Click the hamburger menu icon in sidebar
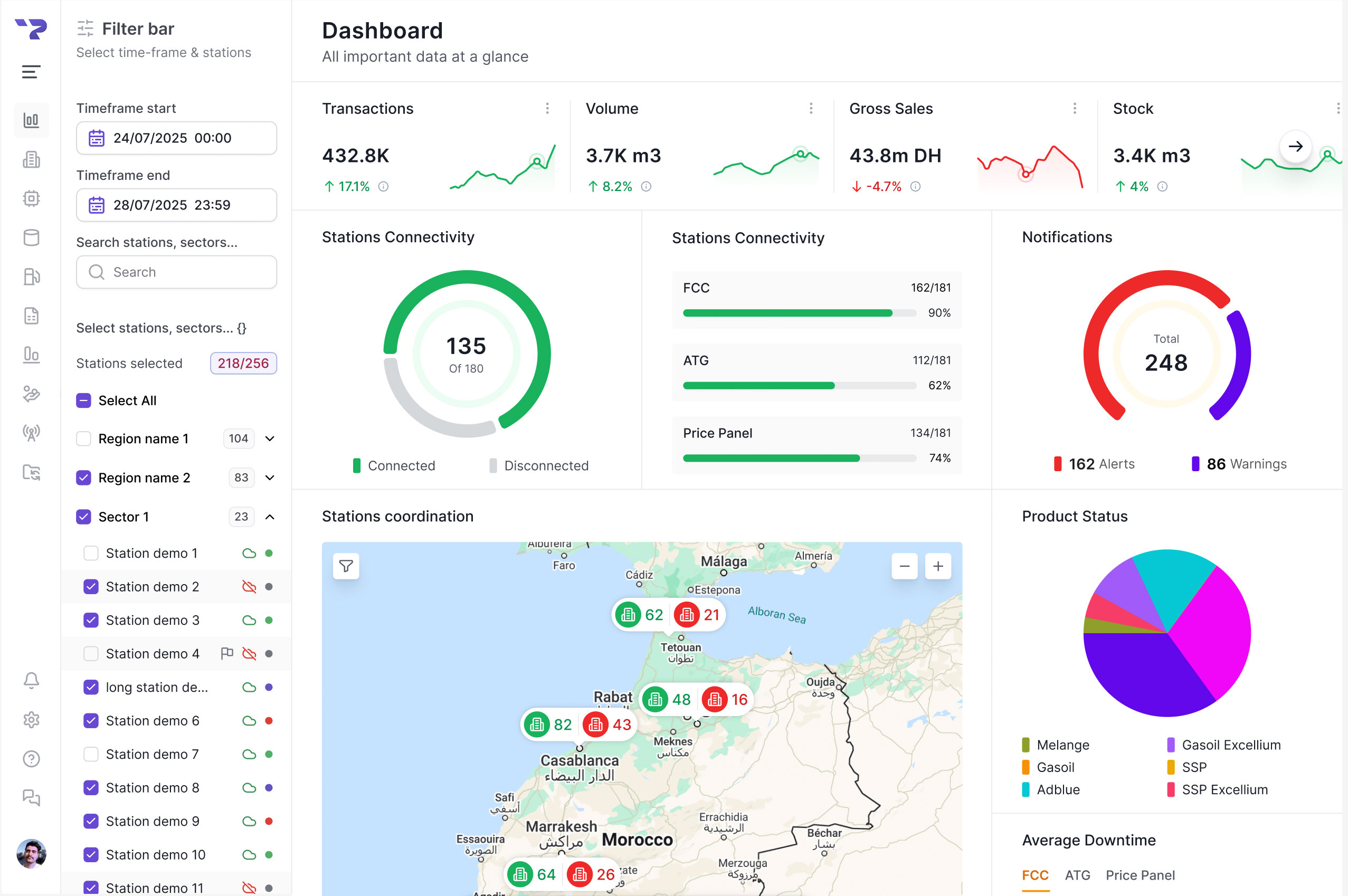Image resolution: width=1348 pixels, height=896 pixels. (x=31, y=72)
